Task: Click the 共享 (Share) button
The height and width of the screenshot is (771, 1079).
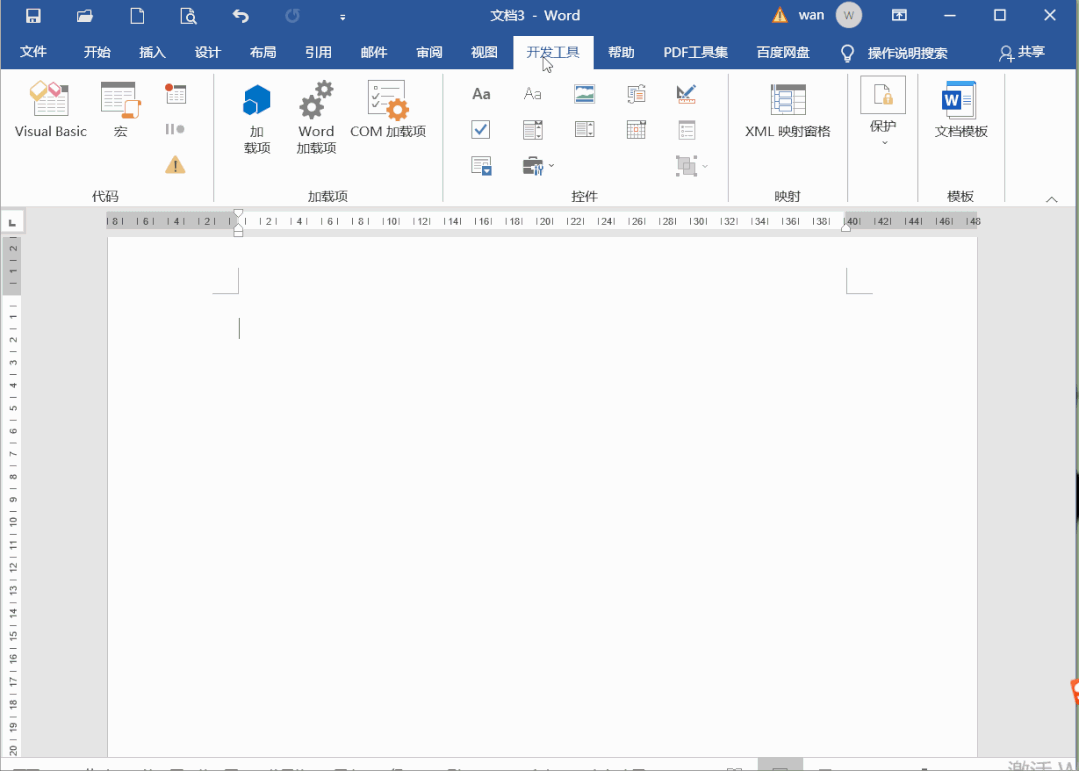Action: click(1022, 53)
